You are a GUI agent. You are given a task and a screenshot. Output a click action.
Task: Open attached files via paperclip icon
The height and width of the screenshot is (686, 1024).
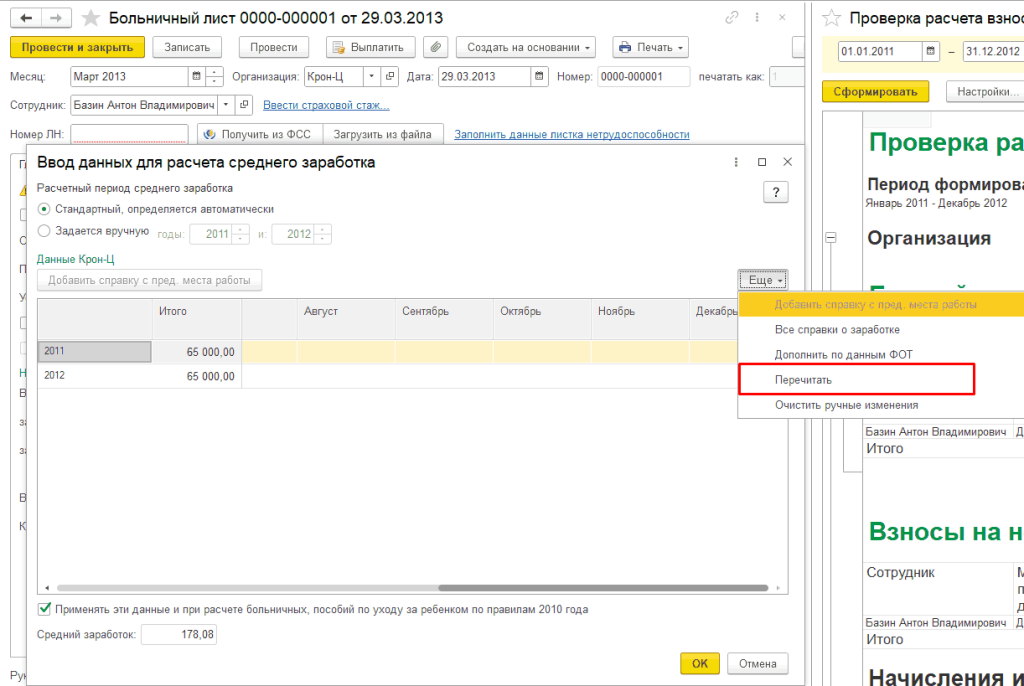(x=435, y=47)
